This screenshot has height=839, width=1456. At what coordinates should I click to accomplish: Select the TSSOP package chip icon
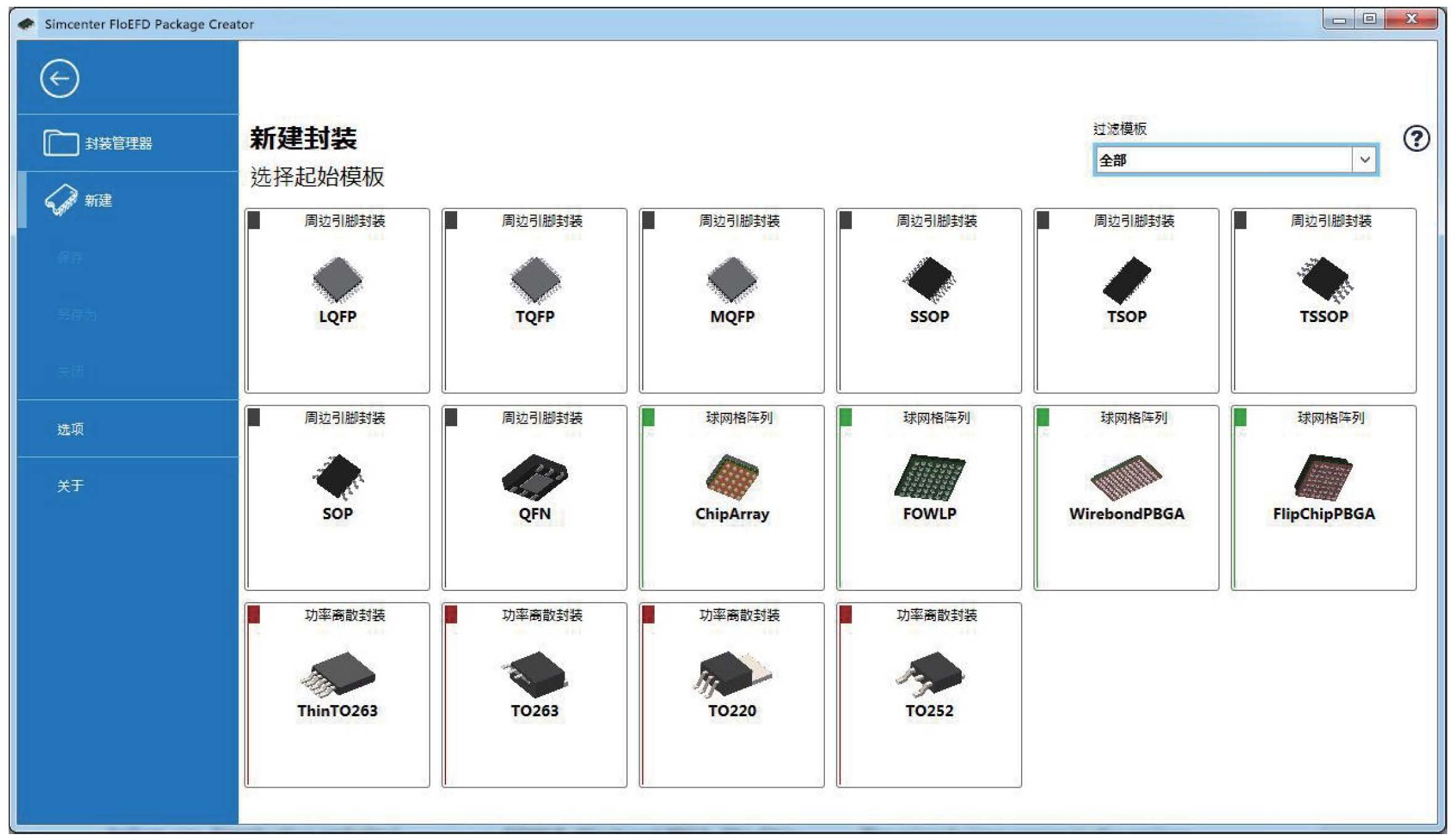coord(1324,279)
